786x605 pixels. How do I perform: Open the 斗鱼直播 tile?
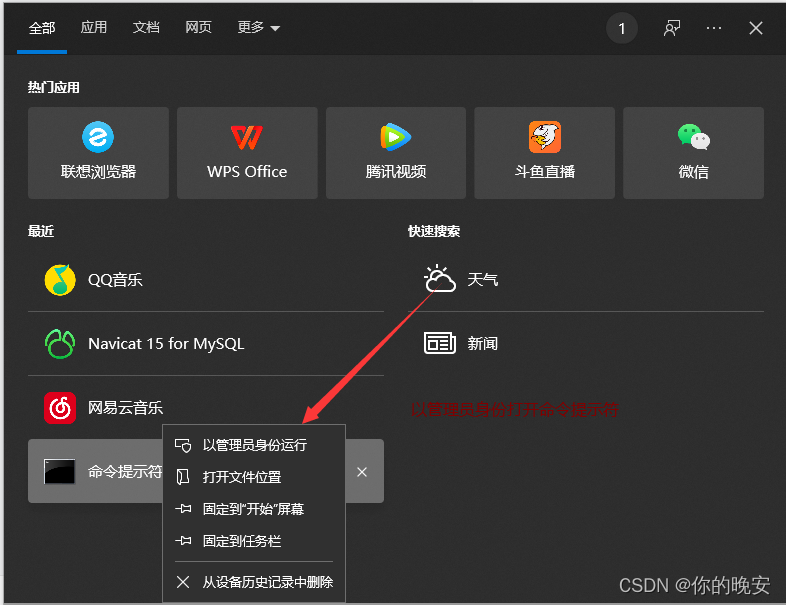(544, 153)
